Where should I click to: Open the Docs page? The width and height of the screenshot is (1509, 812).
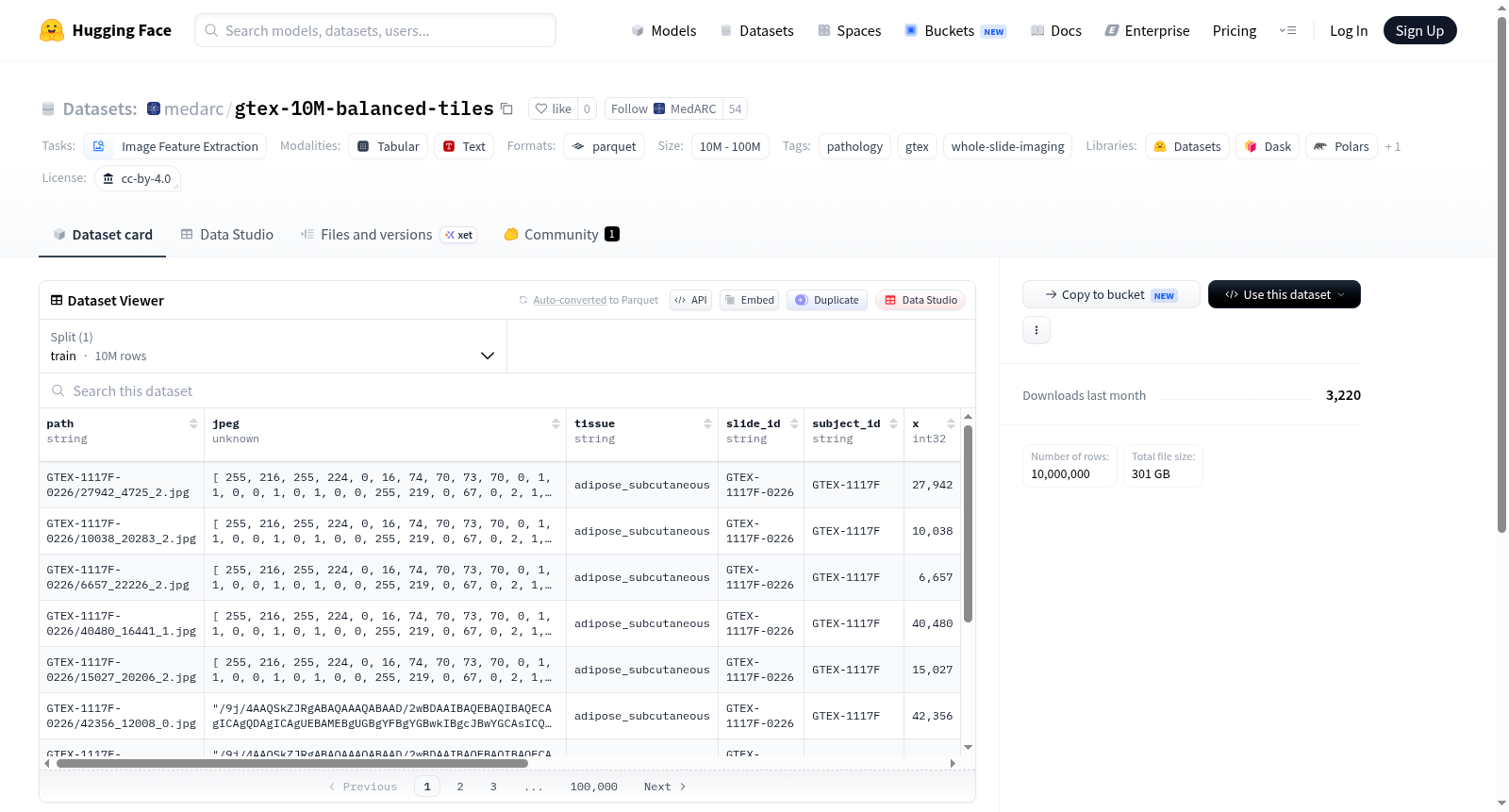[1056, 30]
